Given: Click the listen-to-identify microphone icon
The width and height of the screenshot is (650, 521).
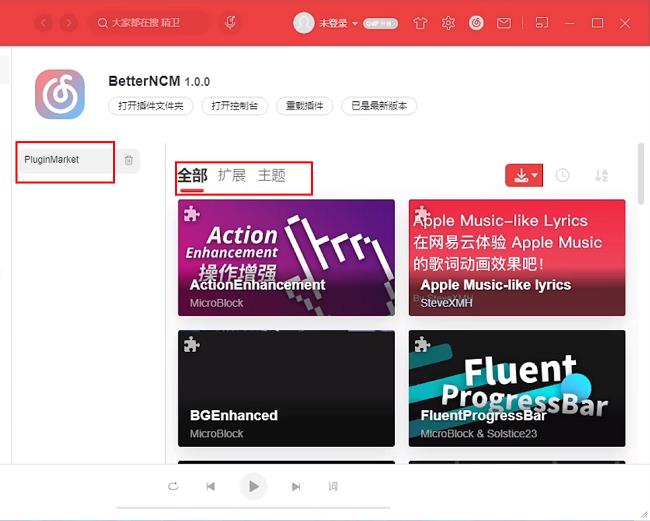Looking at the screenshot, I should [230, 22].
